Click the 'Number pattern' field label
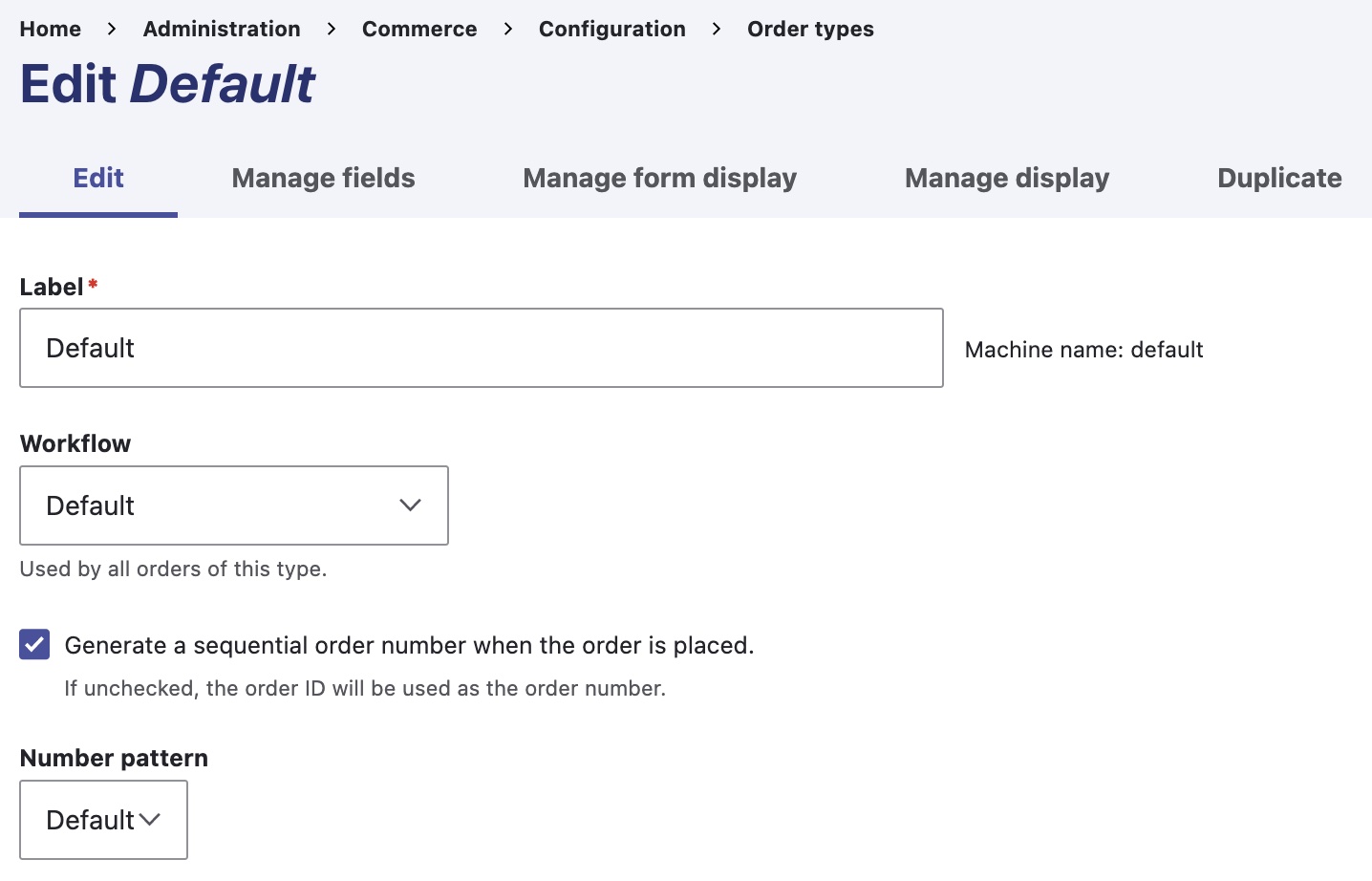This screenshot has height=881, width=1372. pos(114,758)
